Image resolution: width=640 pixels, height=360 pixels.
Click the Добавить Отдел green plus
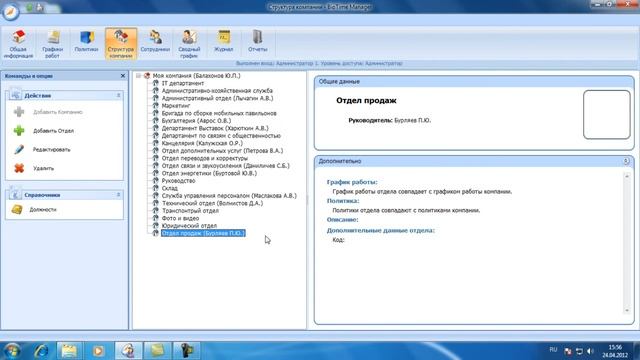[19, 131]
